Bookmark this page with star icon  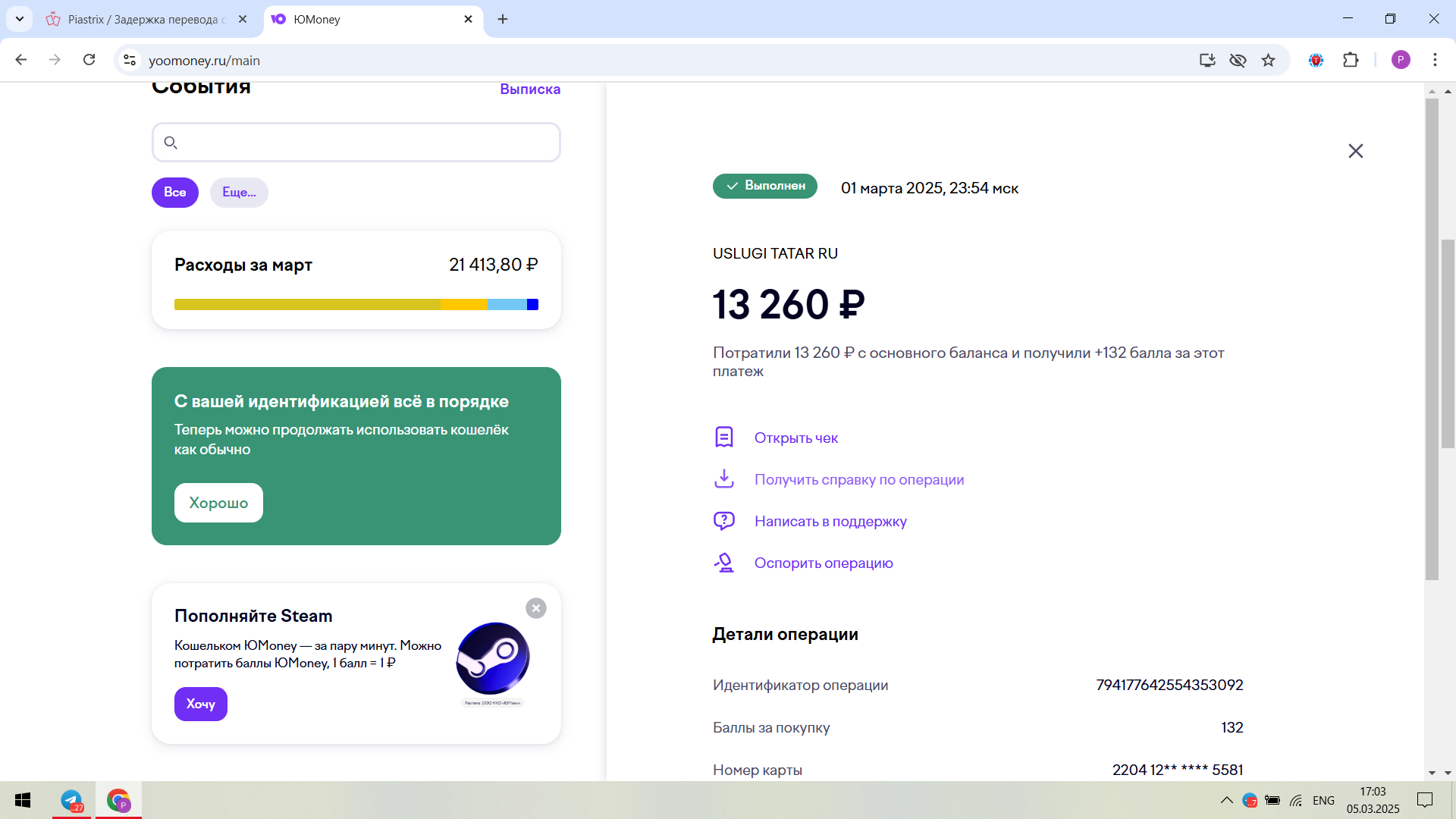1268,60
